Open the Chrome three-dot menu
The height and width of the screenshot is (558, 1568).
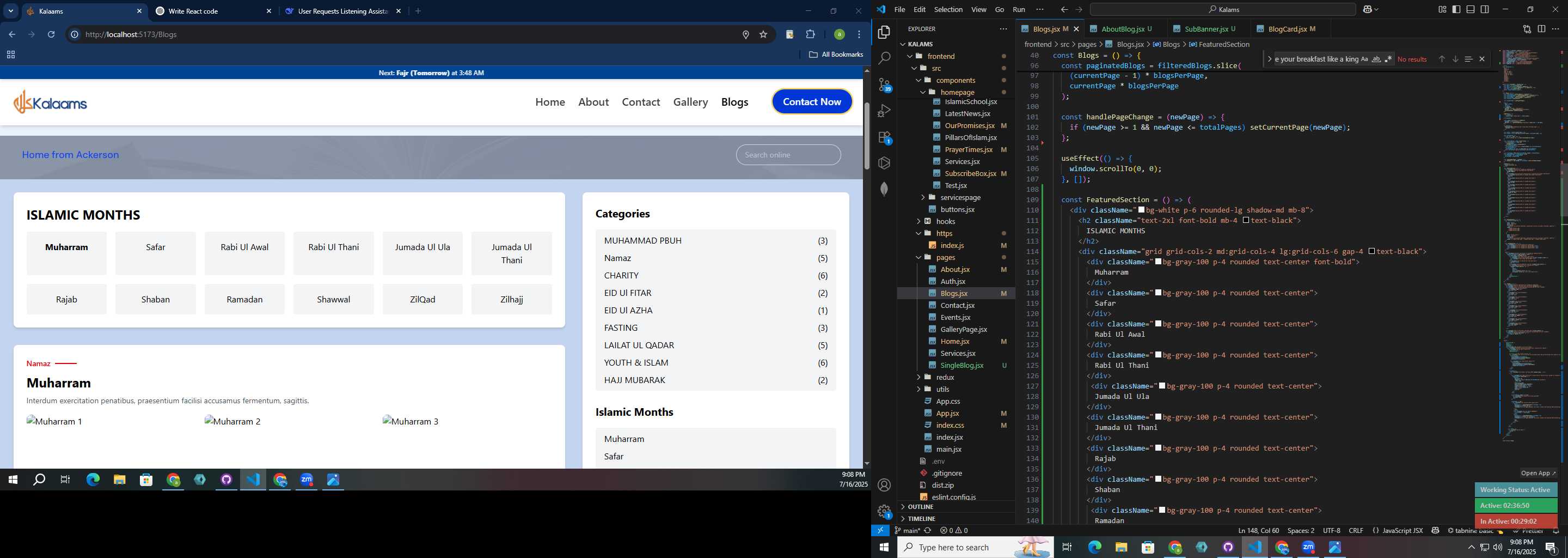(860, 35)
